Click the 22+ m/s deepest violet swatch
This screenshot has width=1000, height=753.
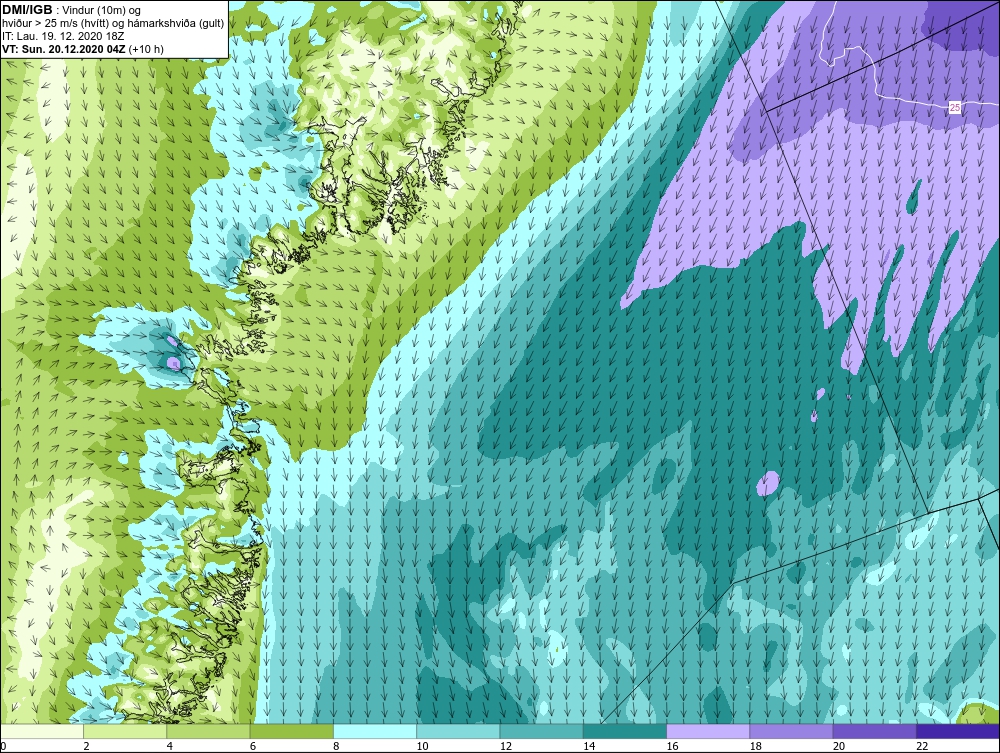(x=958, y=731)
